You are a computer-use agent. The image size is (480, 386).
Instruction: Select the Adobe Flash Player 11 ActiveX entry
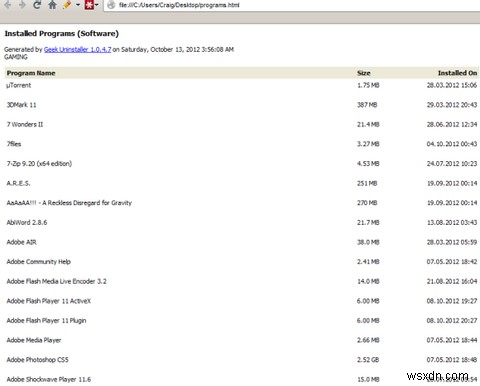click(x=49, y=301)
